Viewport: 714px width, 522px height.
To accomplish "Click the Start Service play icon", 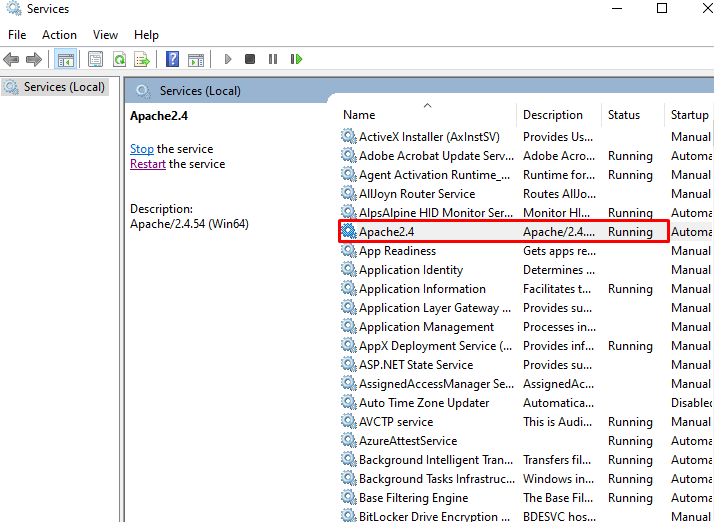I will tap(228, 59).
